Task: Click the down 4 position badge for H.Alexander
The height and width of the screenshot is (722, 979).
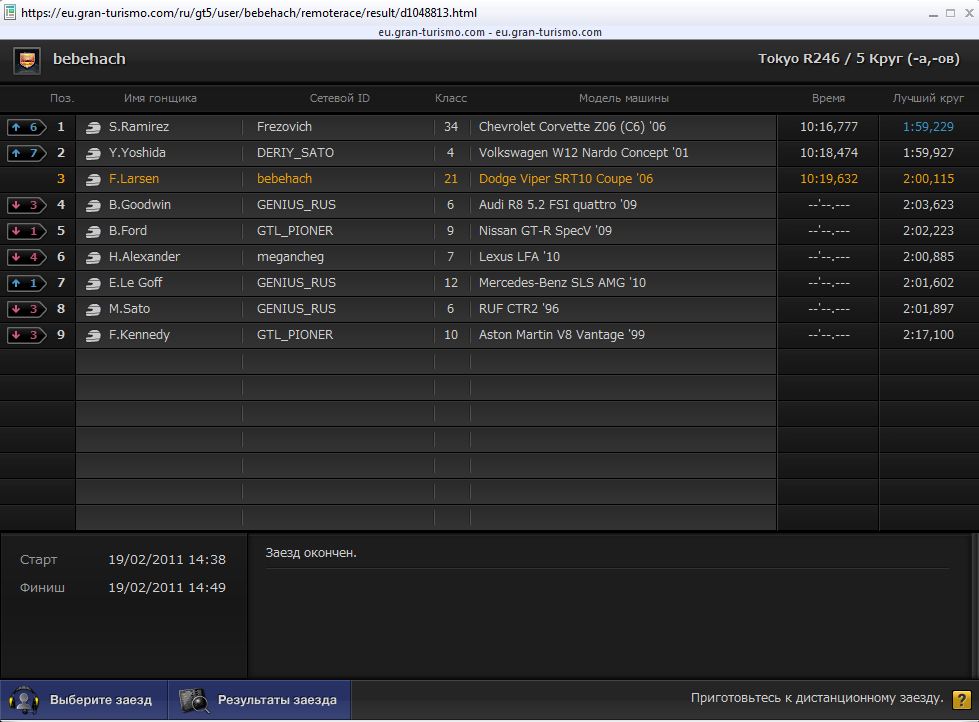Action: point(26,257)
